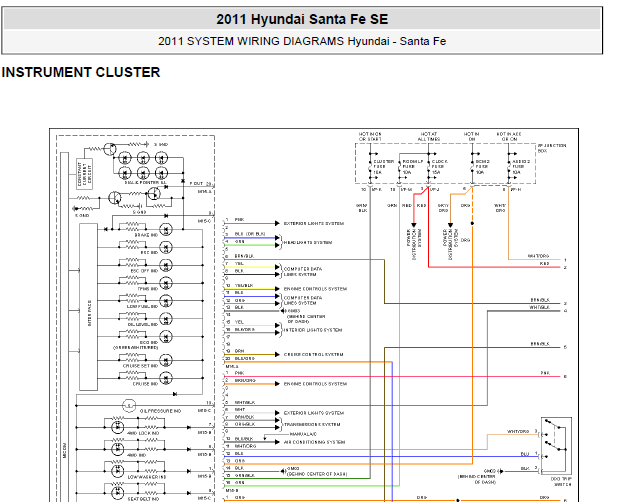
Task: Click the 'MANUAL A/C' note
Action: 303,434
